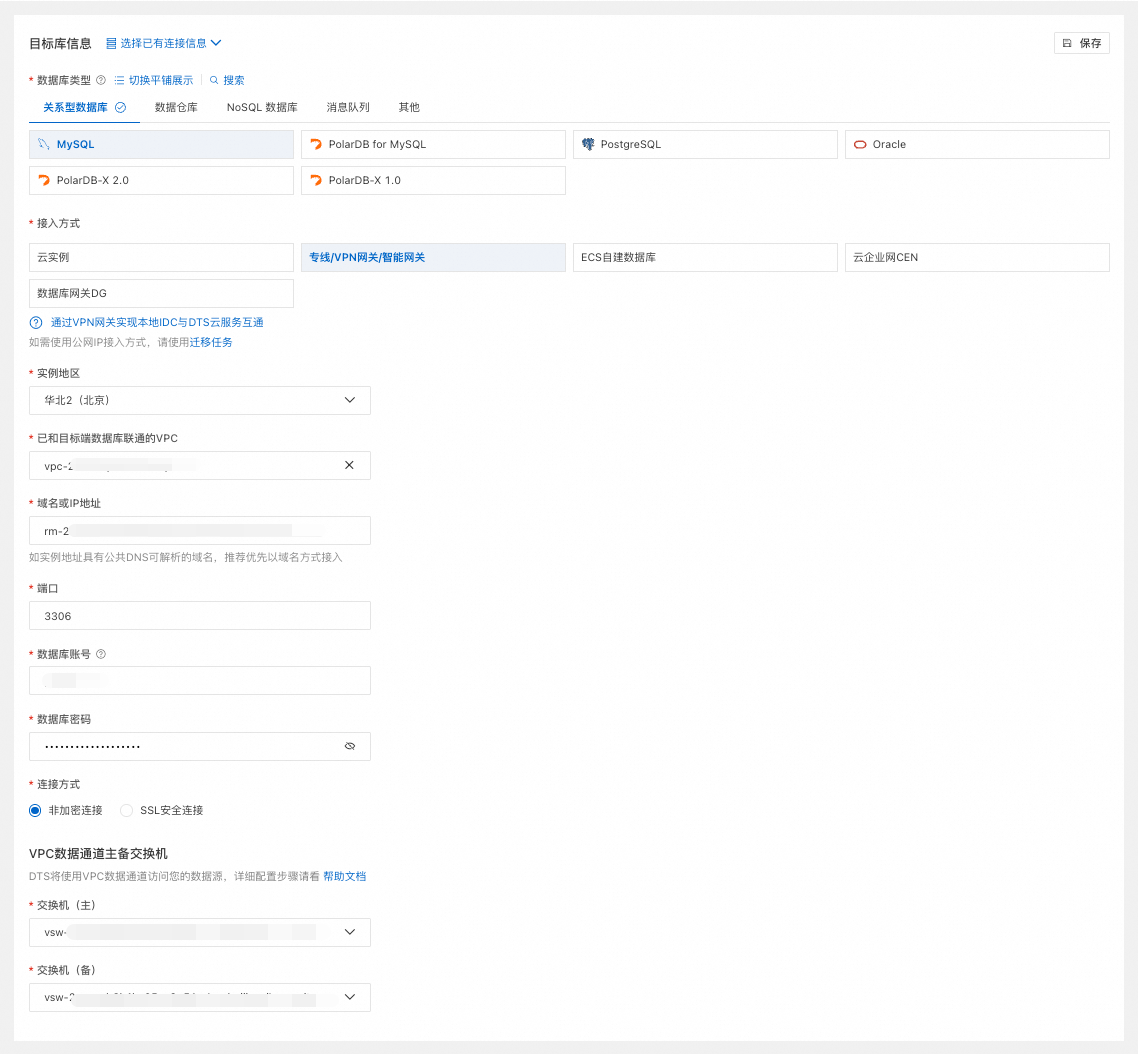This screenshot has width=1138, height=1054.
Task: Choose 云实例 access method
Action: pos(161,258)
